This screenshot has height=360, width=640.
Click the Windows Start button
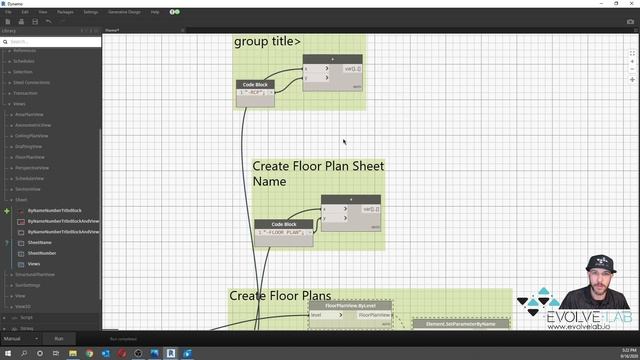tap(8, 353)
